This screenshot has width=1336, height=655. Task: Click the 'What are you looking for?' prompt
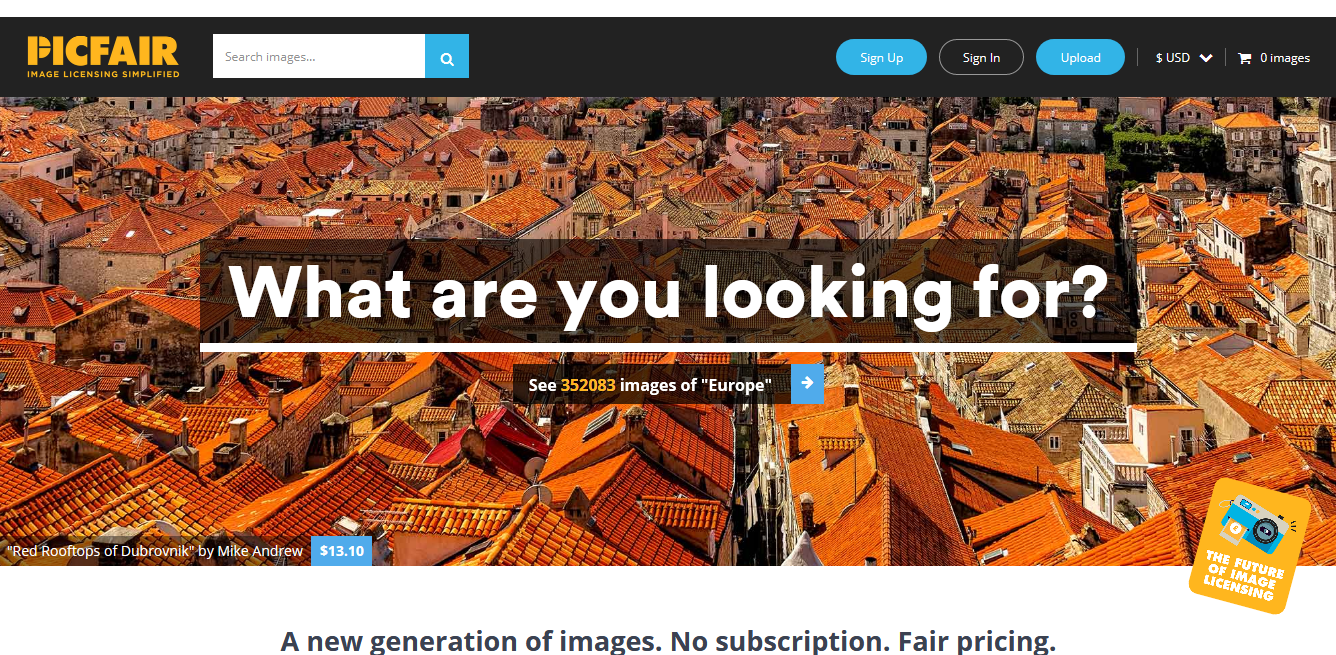(668, 291)
